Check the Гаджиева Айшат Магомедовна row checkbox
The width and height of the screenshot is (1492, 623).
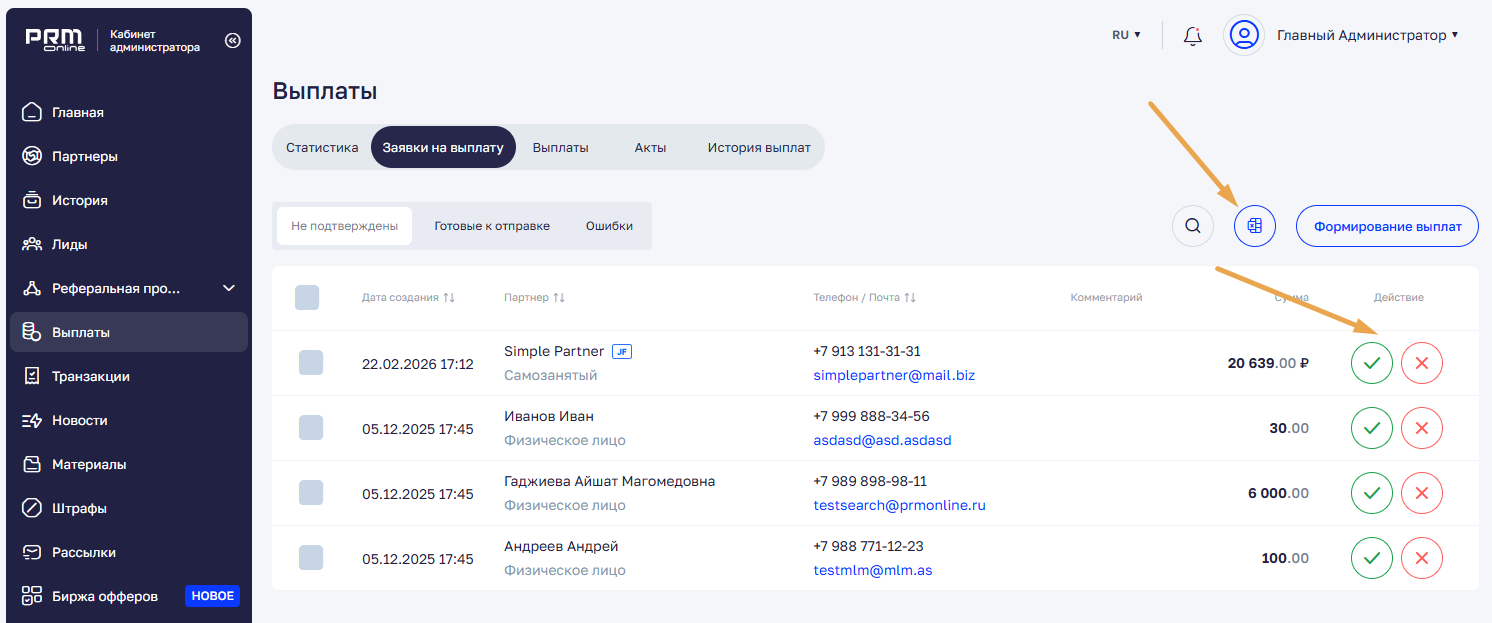click(x=311, y=493)
